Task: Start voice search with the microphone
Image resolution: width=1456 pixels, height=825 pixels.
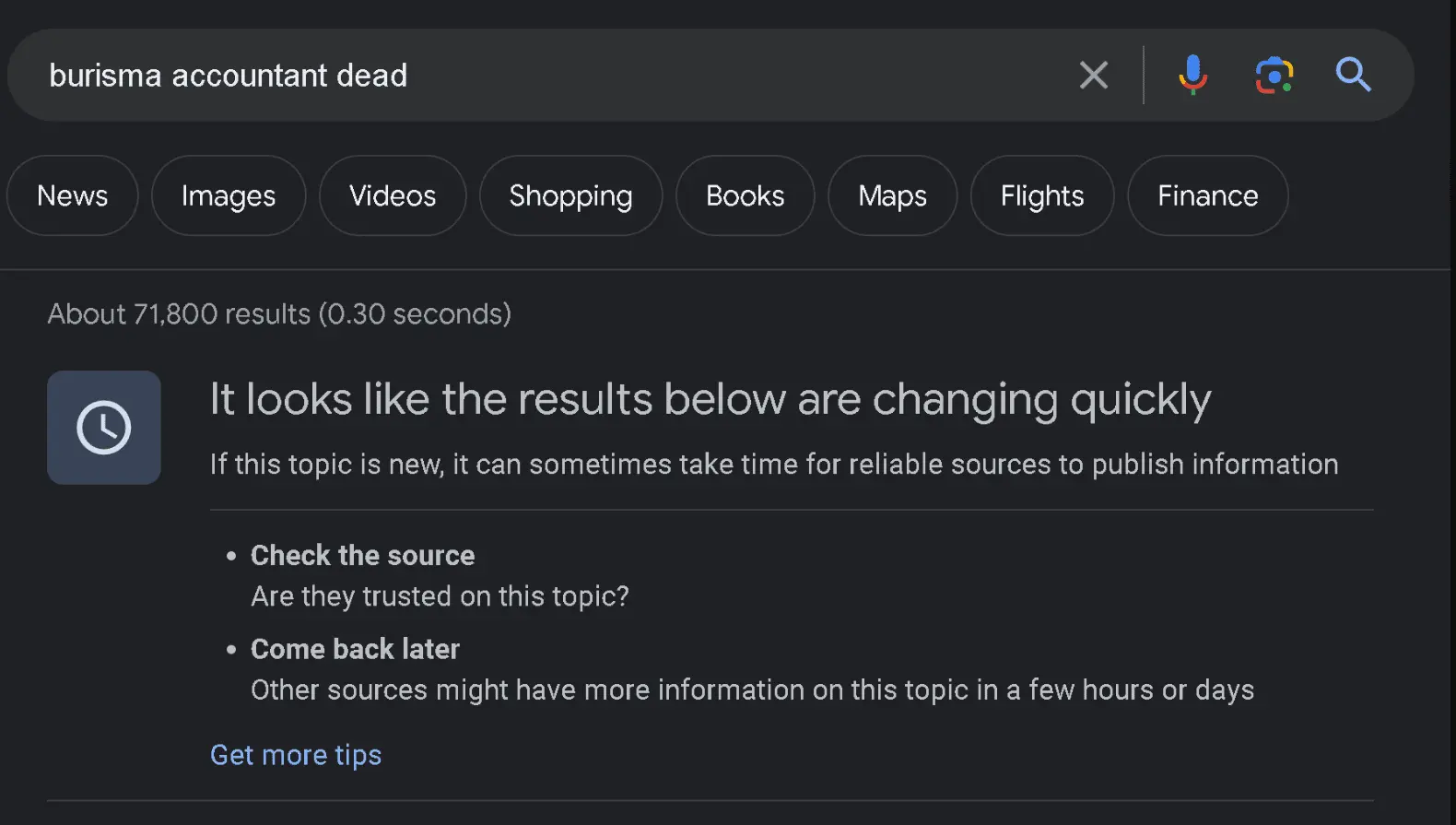Action: [x=1192, y=75]
